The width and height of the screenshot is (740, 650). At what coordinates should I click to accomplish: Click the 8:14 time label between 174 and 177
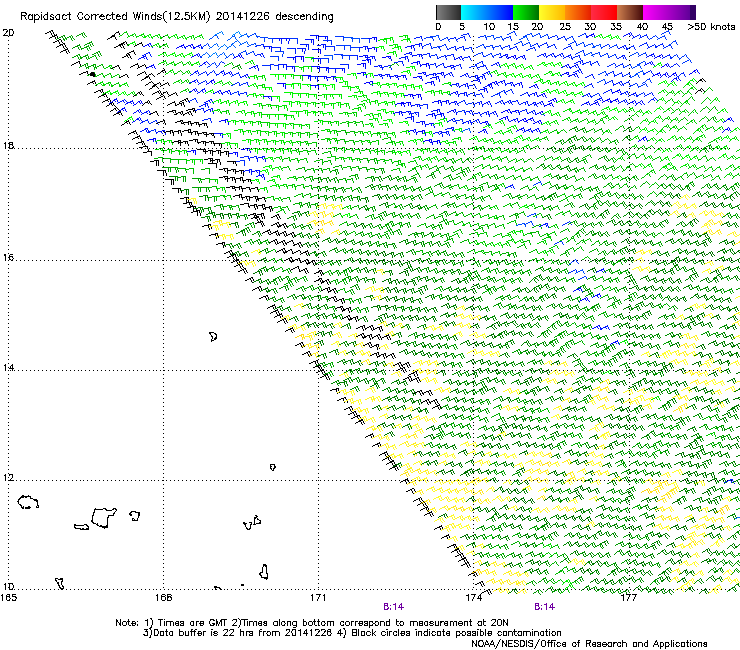(544, 607)
